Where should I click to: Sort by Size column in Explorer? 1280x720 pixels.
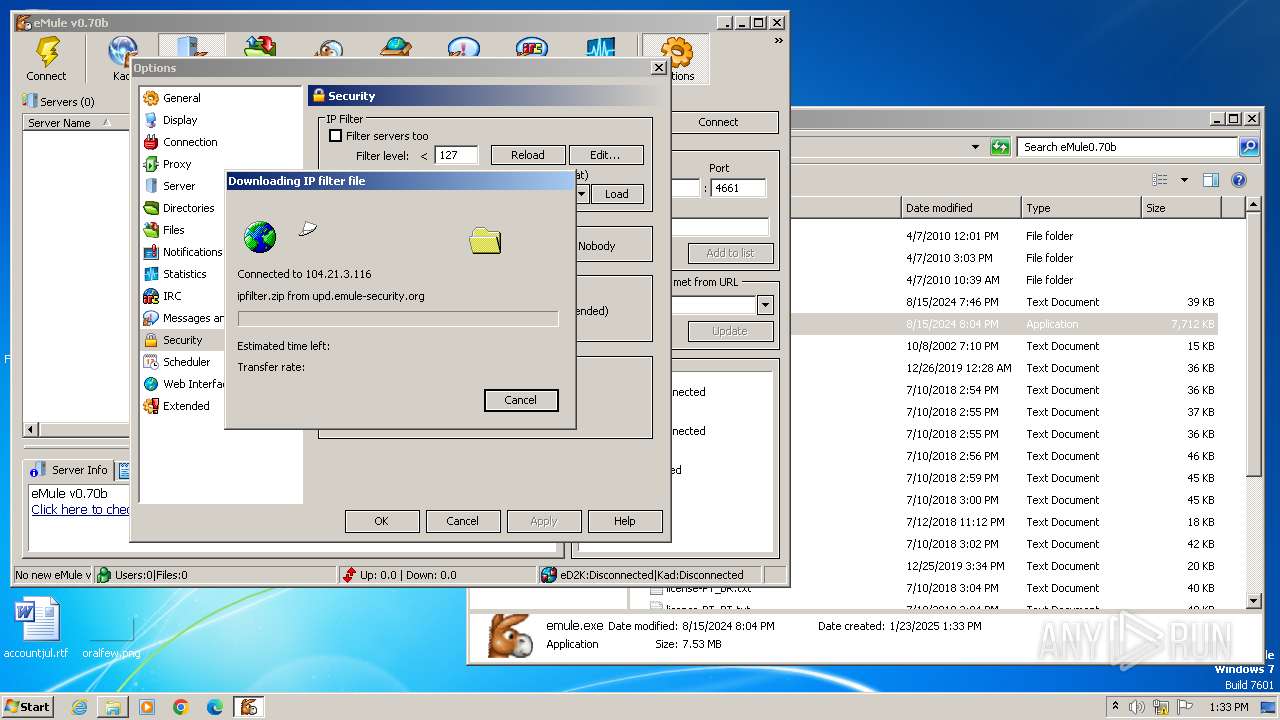pyautogui.click(x=1181, y=208)
